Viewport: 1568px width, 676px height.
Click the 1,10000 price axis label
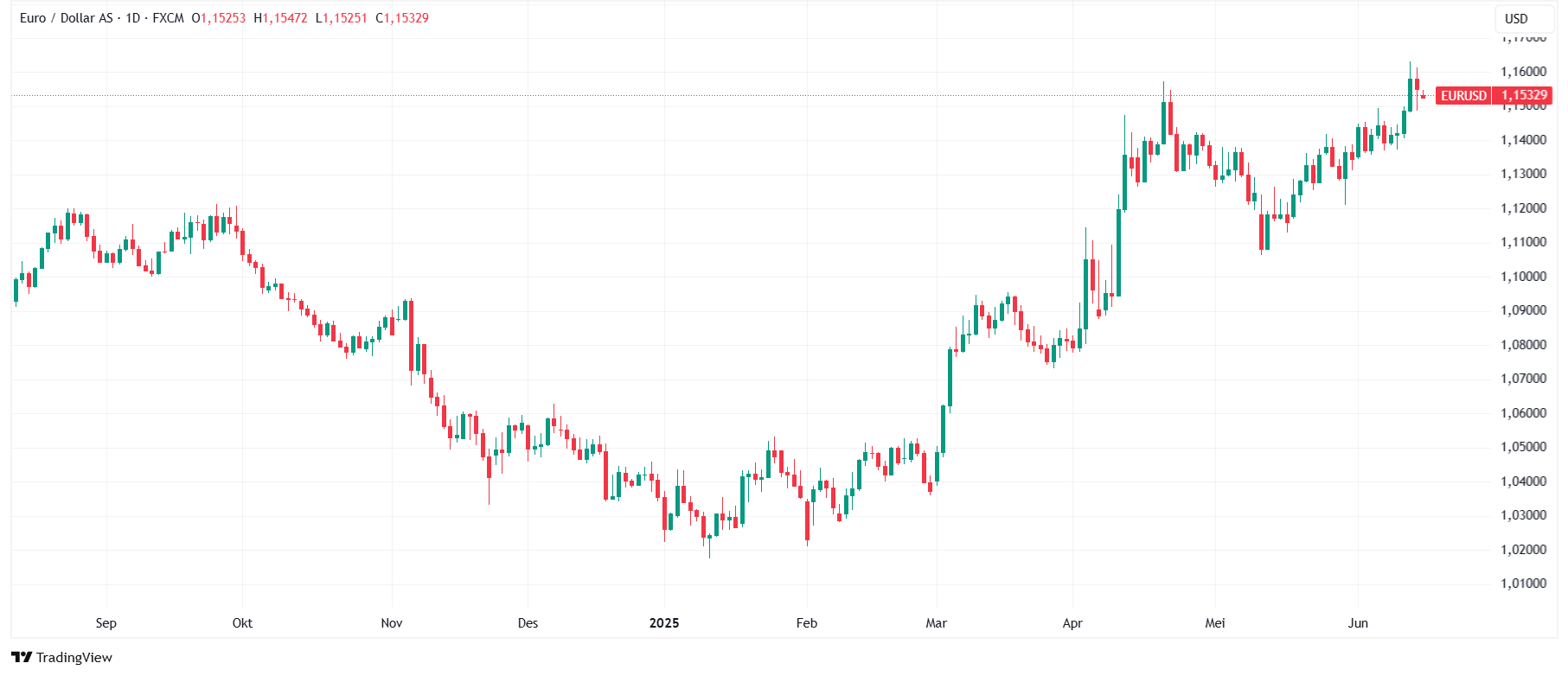(x=1524, y=277)
